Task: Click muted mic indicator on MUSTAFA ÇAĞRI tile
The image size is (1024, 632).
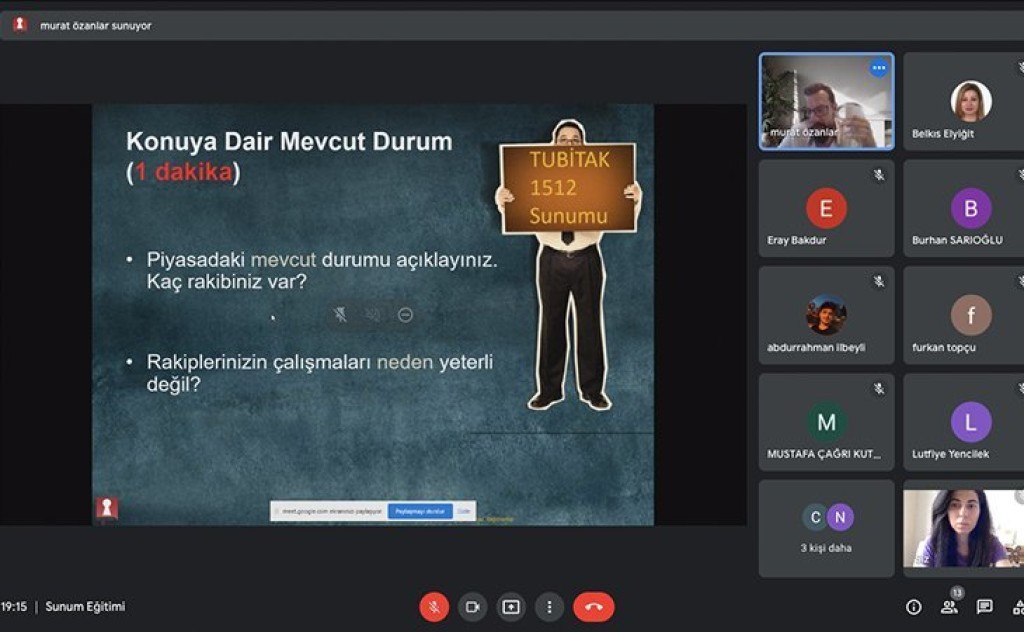Action: (879, 388)
